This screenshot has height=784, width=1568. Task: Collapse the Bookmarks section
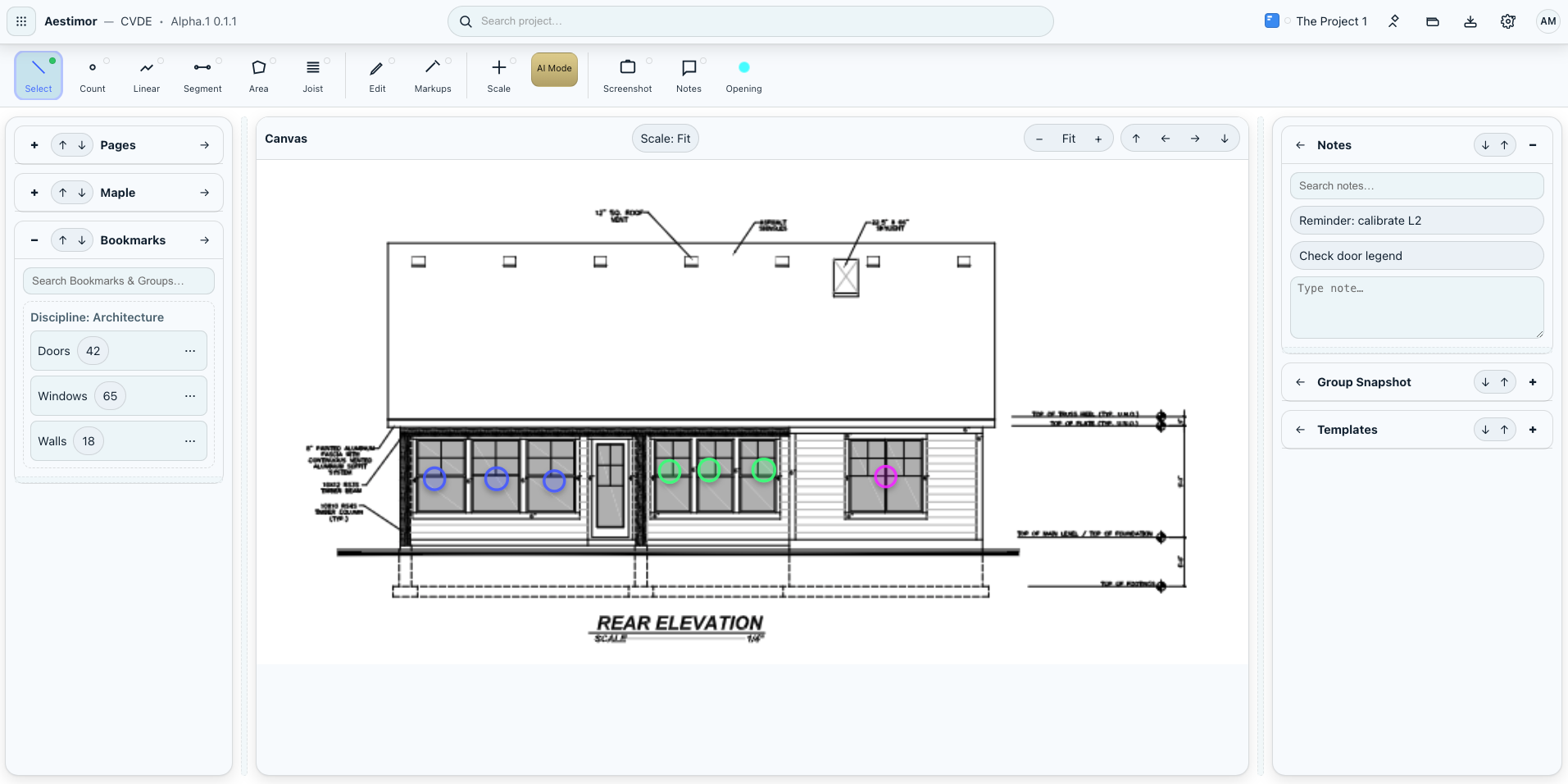[34, 239]
